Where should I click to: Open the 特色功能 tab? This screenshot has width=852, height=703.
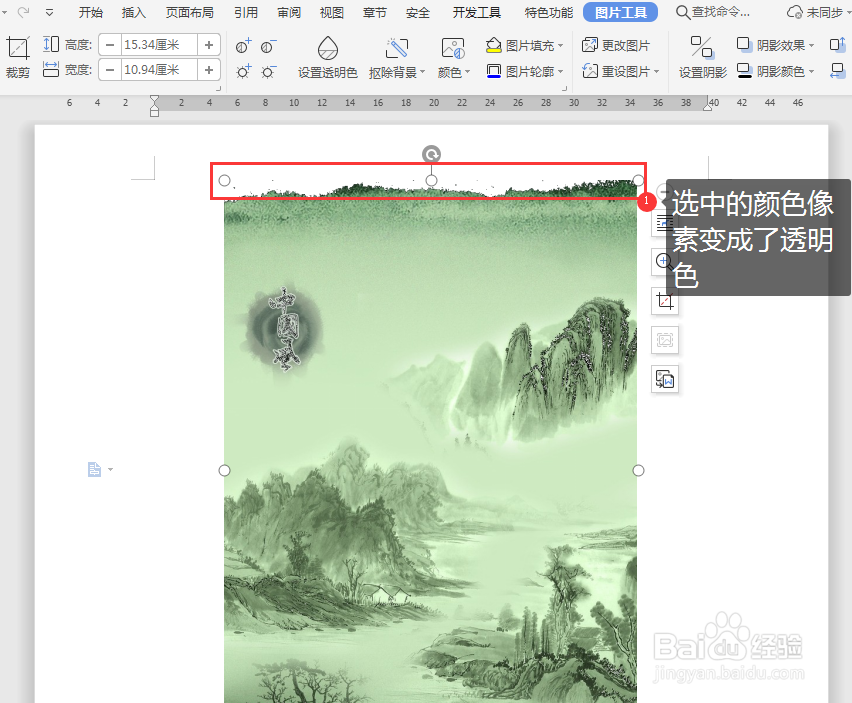(549, 12)
